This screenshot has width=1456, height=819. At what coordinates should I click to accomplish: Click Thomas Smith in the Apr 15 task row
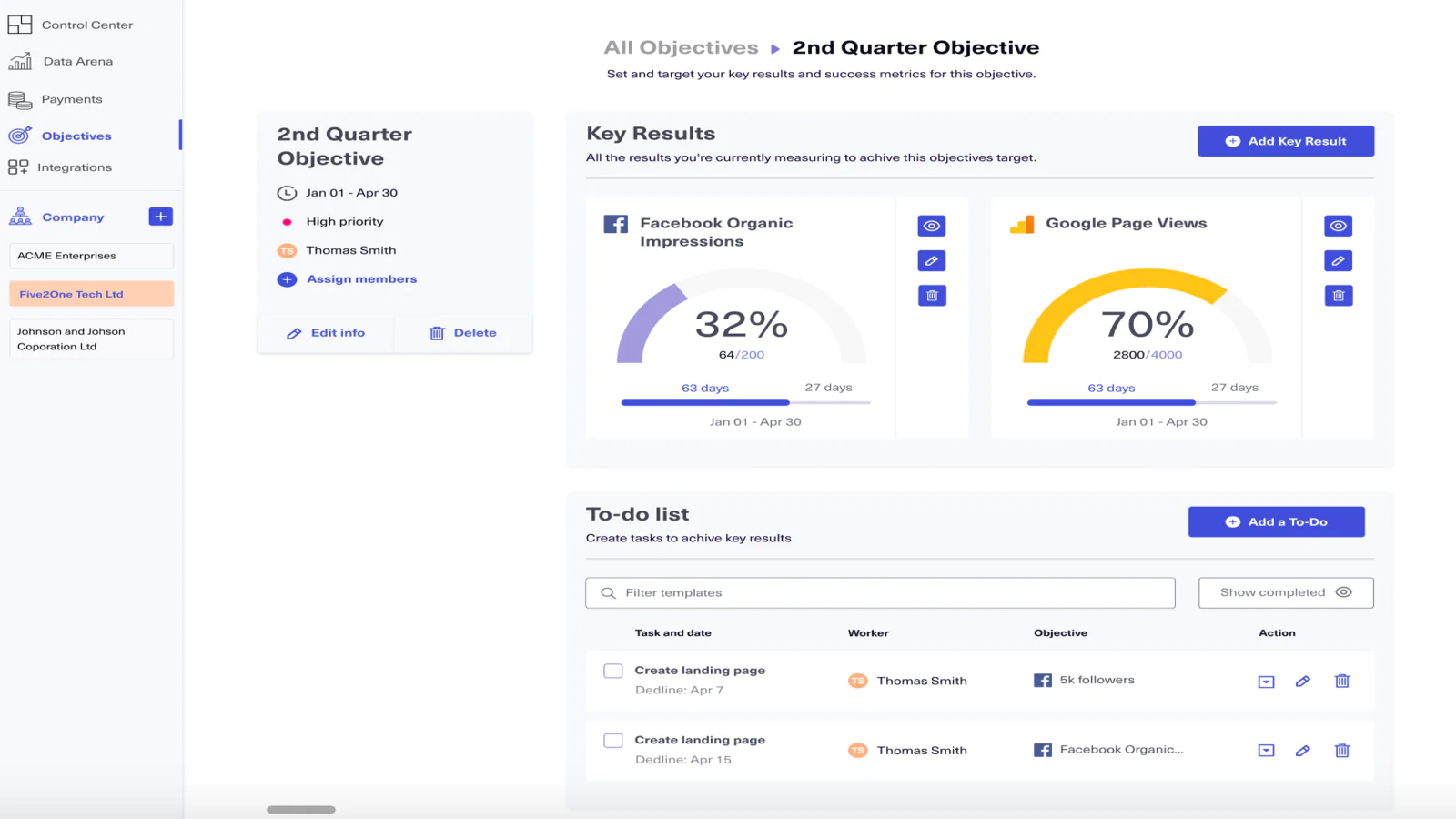coord(922,751)
